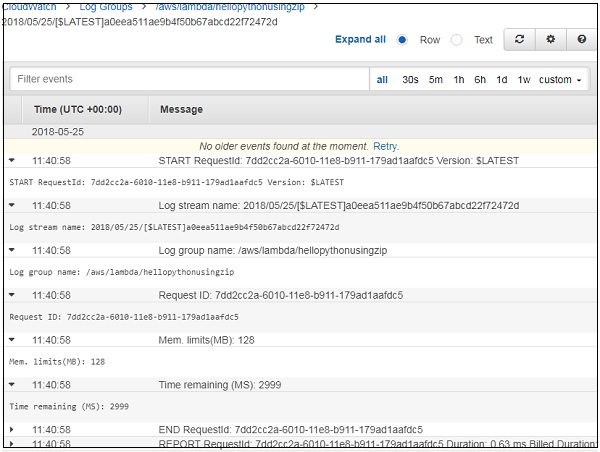Select the Text display radio button
This screenshot has height=452, width=600.
click(x=457, y=40)
